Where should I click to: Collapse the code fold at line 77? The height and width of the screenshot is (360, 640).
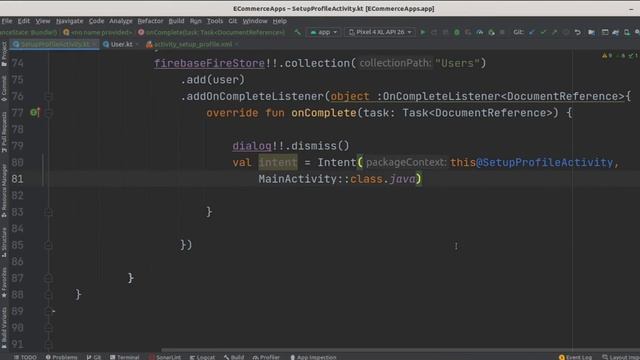[x=48, y=113]
